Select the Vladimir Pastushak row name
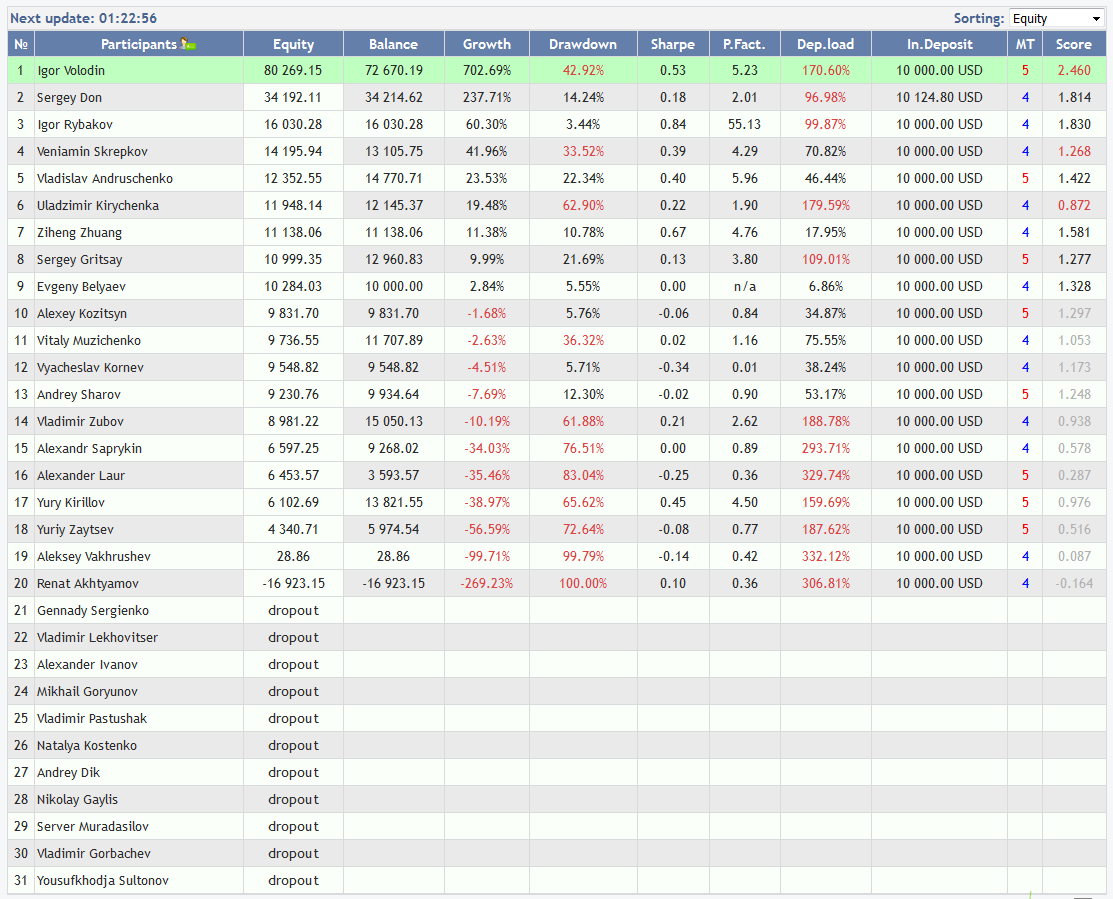Screen dimensions: 1113x899 point(92,717)
